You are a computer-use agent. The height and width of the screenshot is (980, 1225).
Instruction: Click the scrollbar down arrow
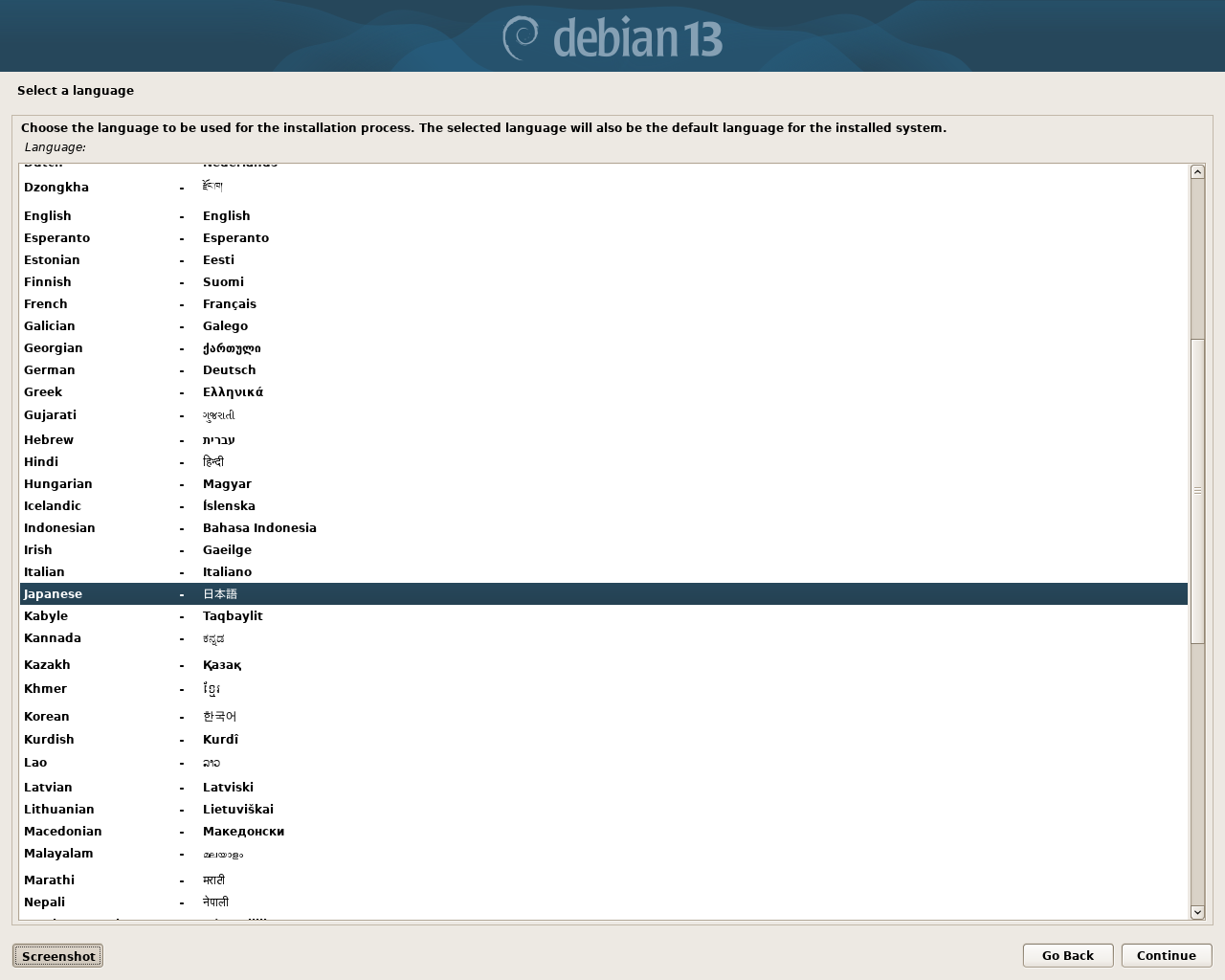tap(1197, 913)
